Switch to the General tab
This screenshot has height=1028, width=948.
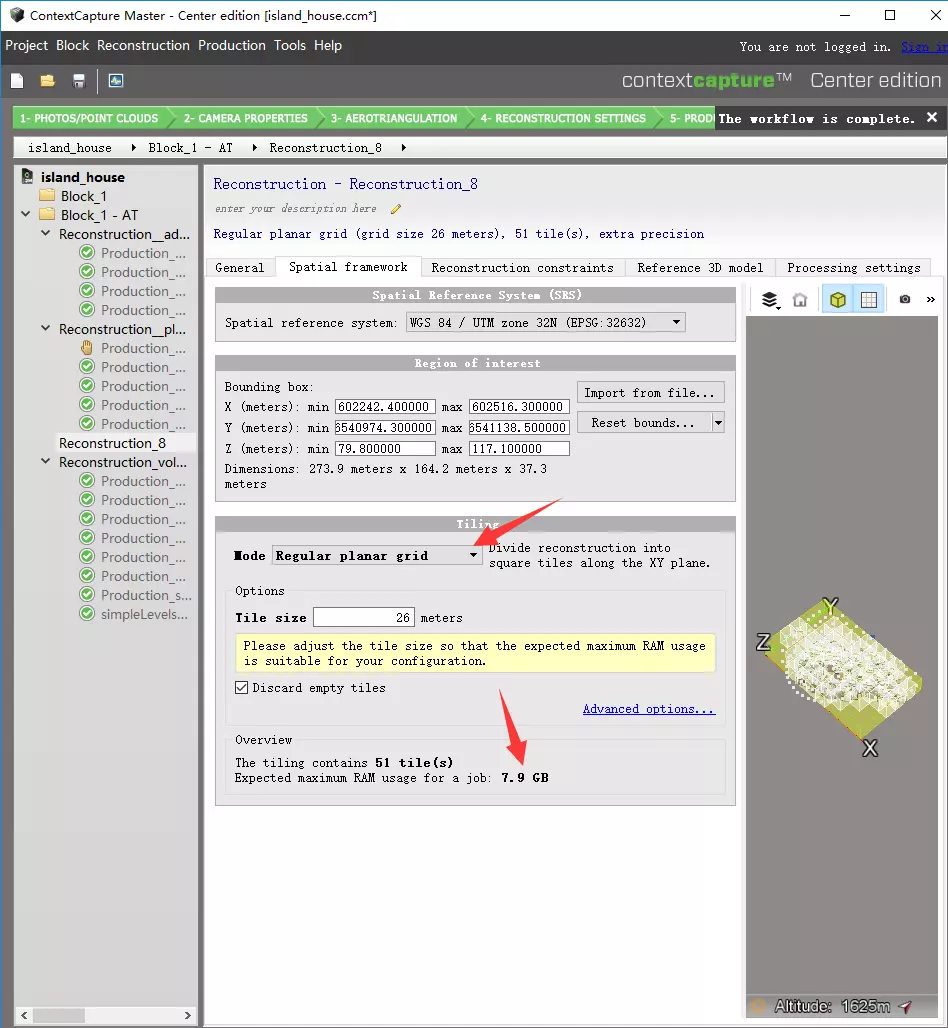pyautogui.click(x=240, y=267)
